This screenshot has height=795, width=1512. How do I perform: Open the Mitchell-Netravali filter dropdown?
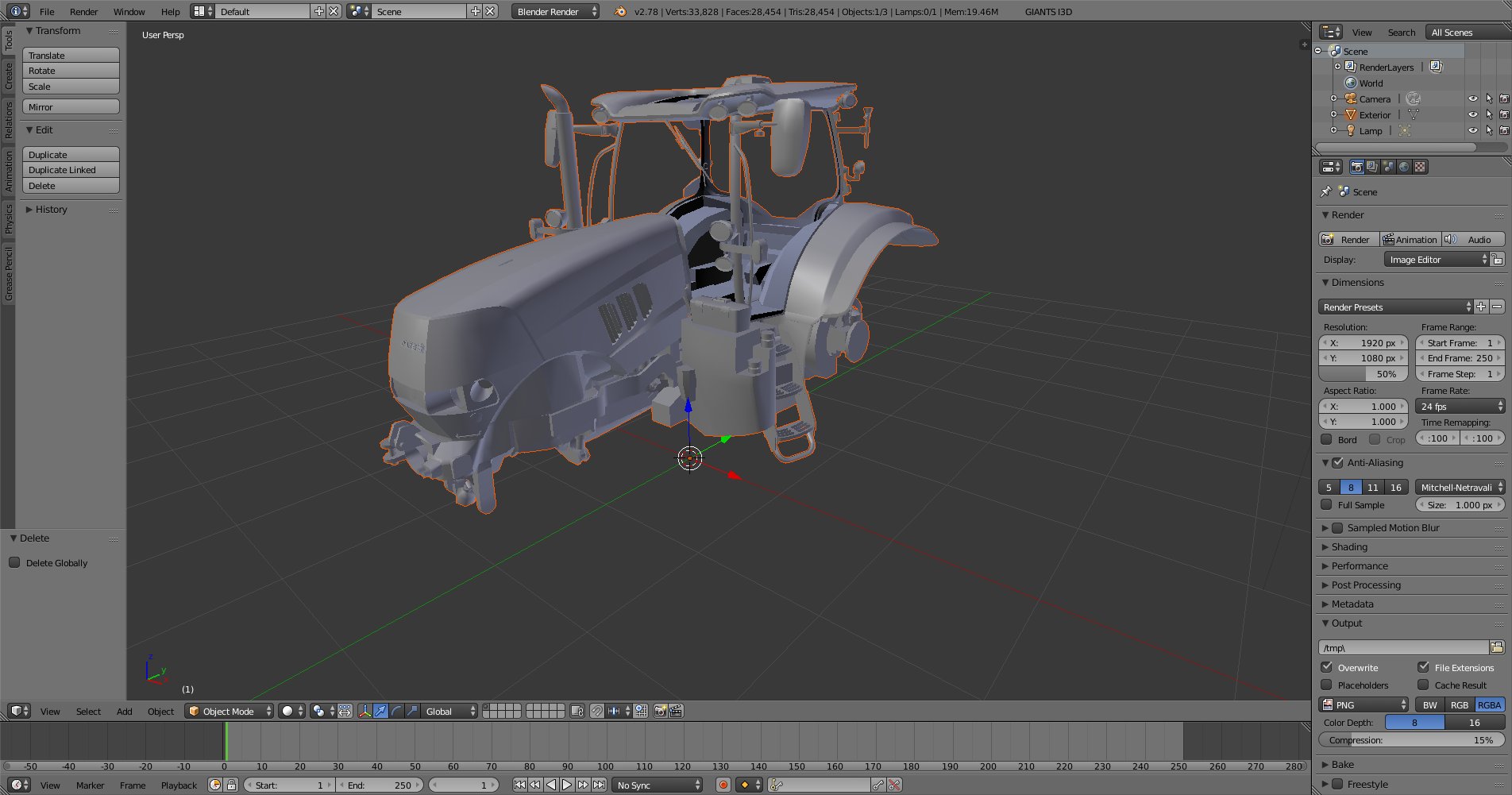coord(1460,487)
